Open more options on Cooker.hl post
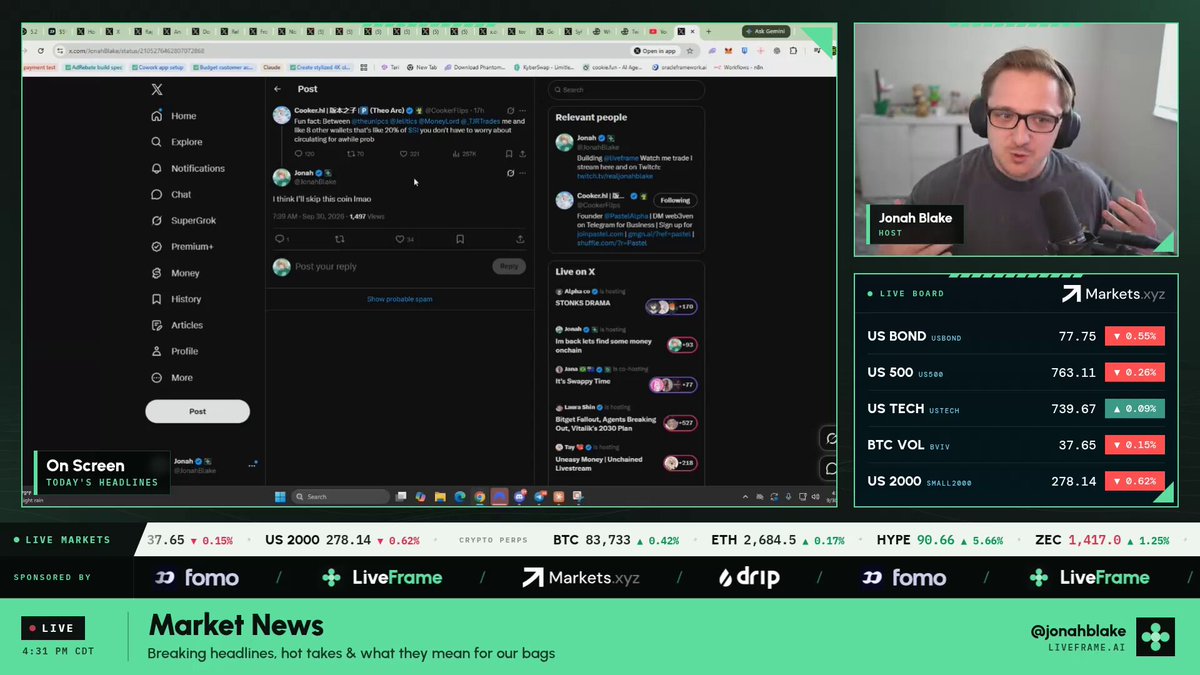 522,110
